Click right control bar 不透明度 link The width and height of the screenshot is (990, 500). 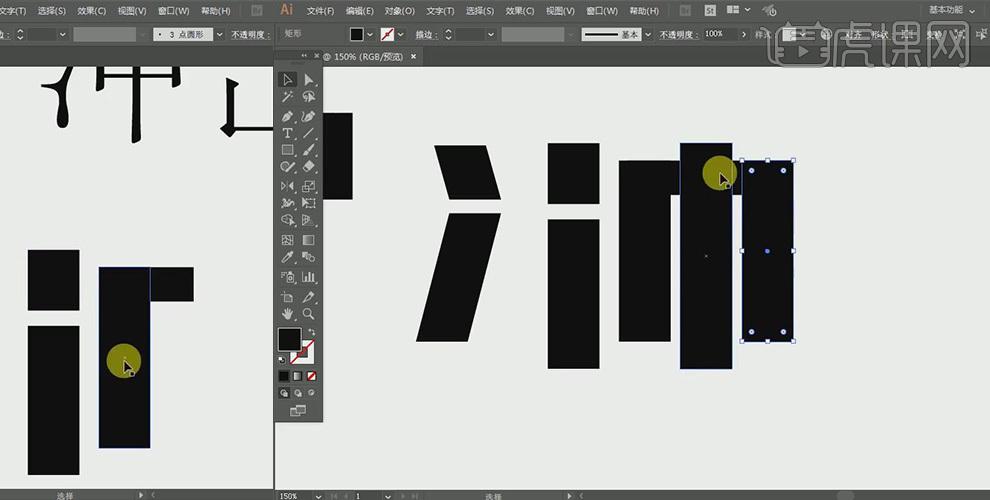coord(679,35)
